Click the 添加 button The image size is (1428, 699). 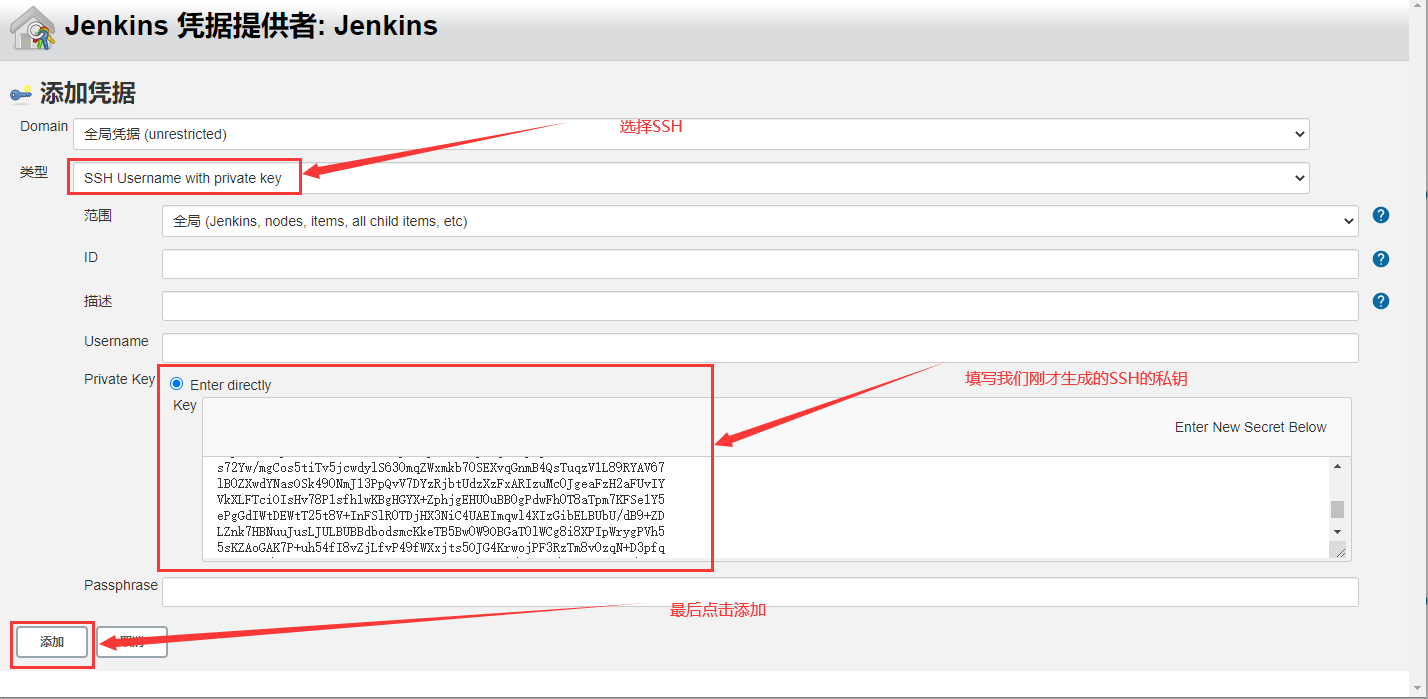pos(52,642)
